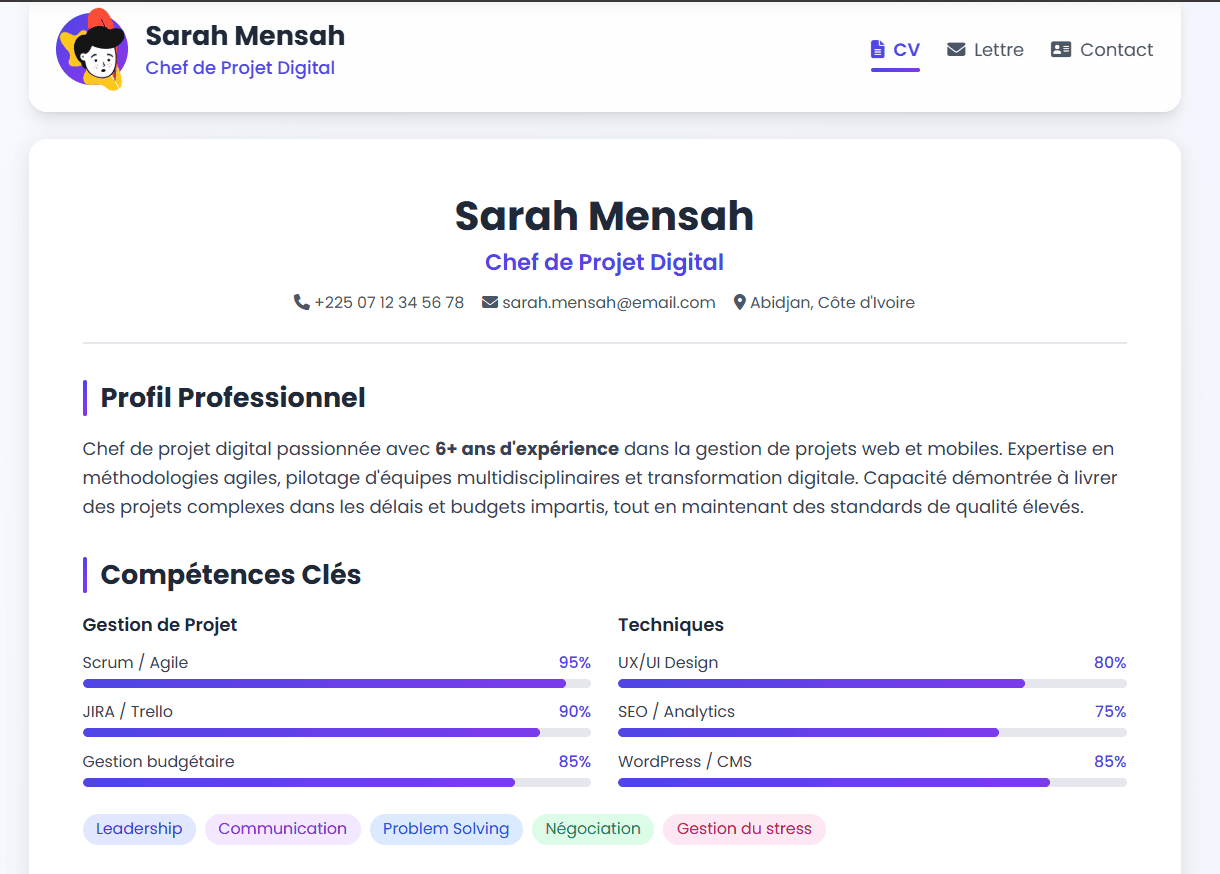Image resolution: width=1220 pixels, height=874 pixels.
Task: Click the document icon next to CV
Action: point(879,48)
